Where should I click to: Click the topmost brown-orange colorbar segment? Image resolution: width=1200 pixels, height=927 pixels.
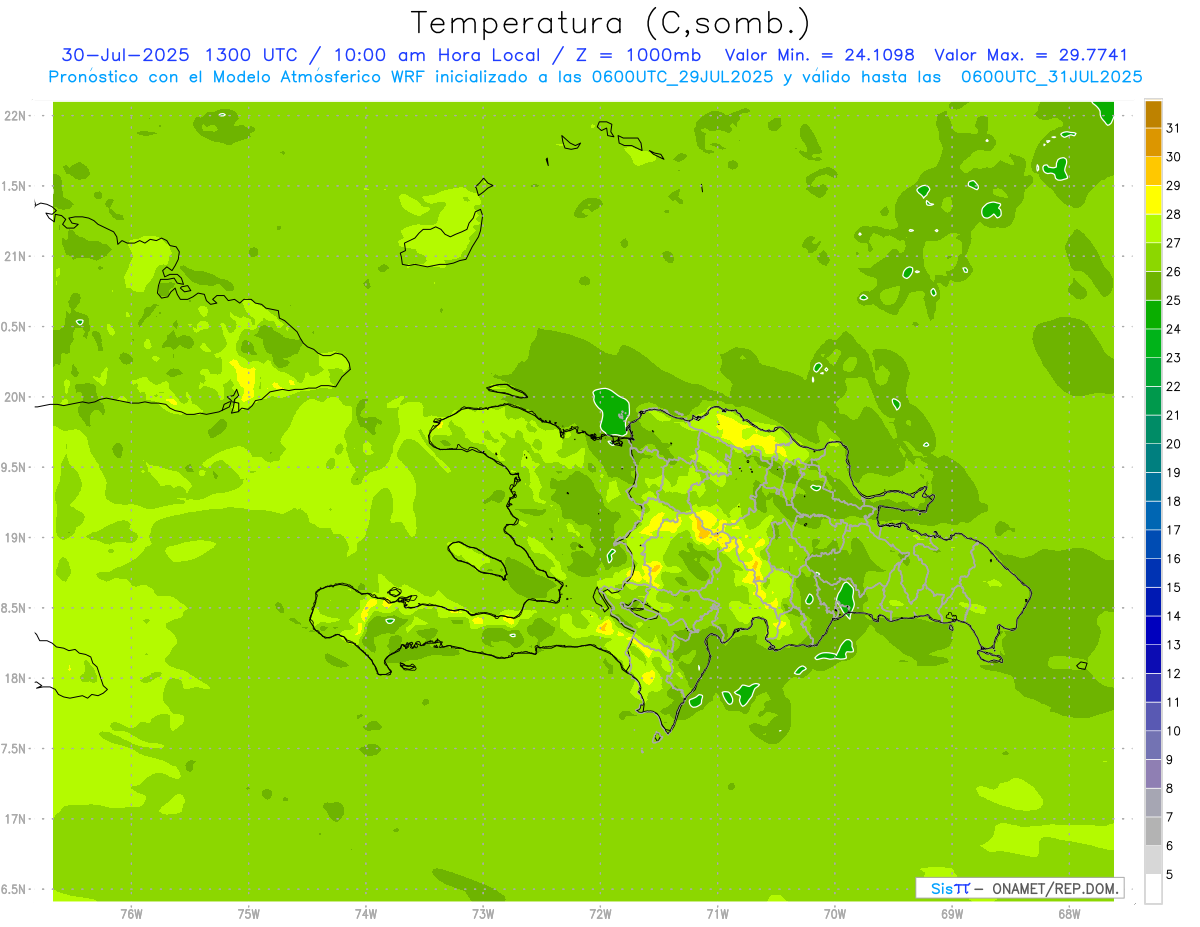[1153, 114]
